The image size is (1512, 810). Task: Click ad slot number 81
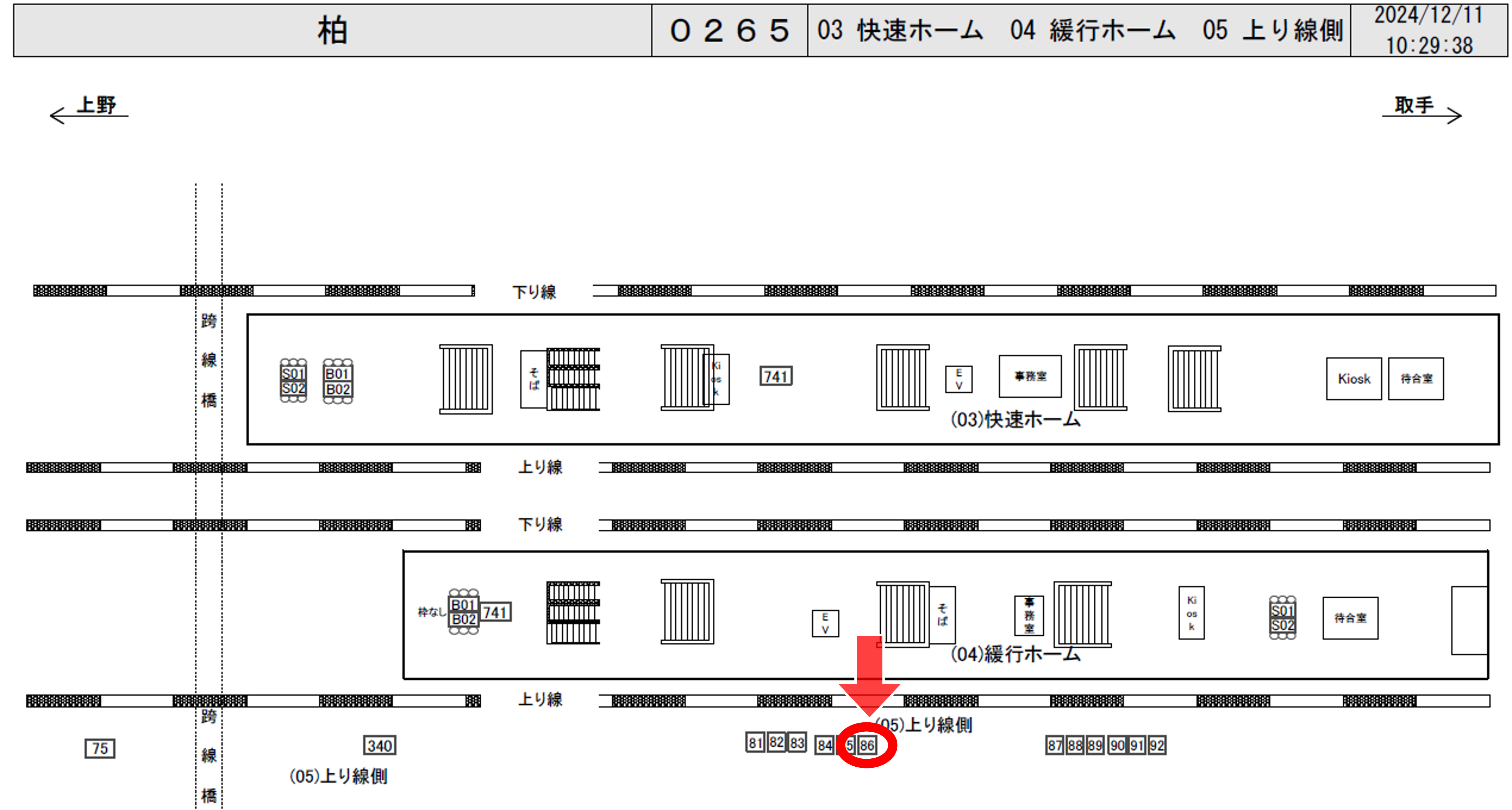pos(755,743)
